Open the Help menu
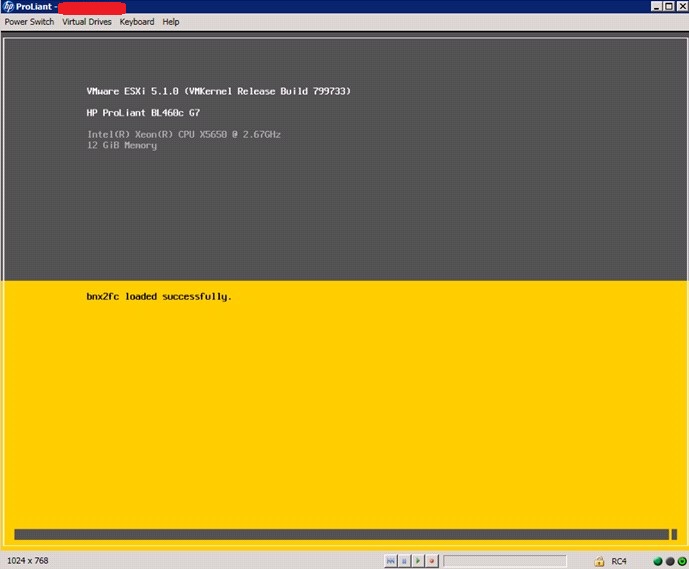Screen dimensions: 689x569 pos(170,22)
